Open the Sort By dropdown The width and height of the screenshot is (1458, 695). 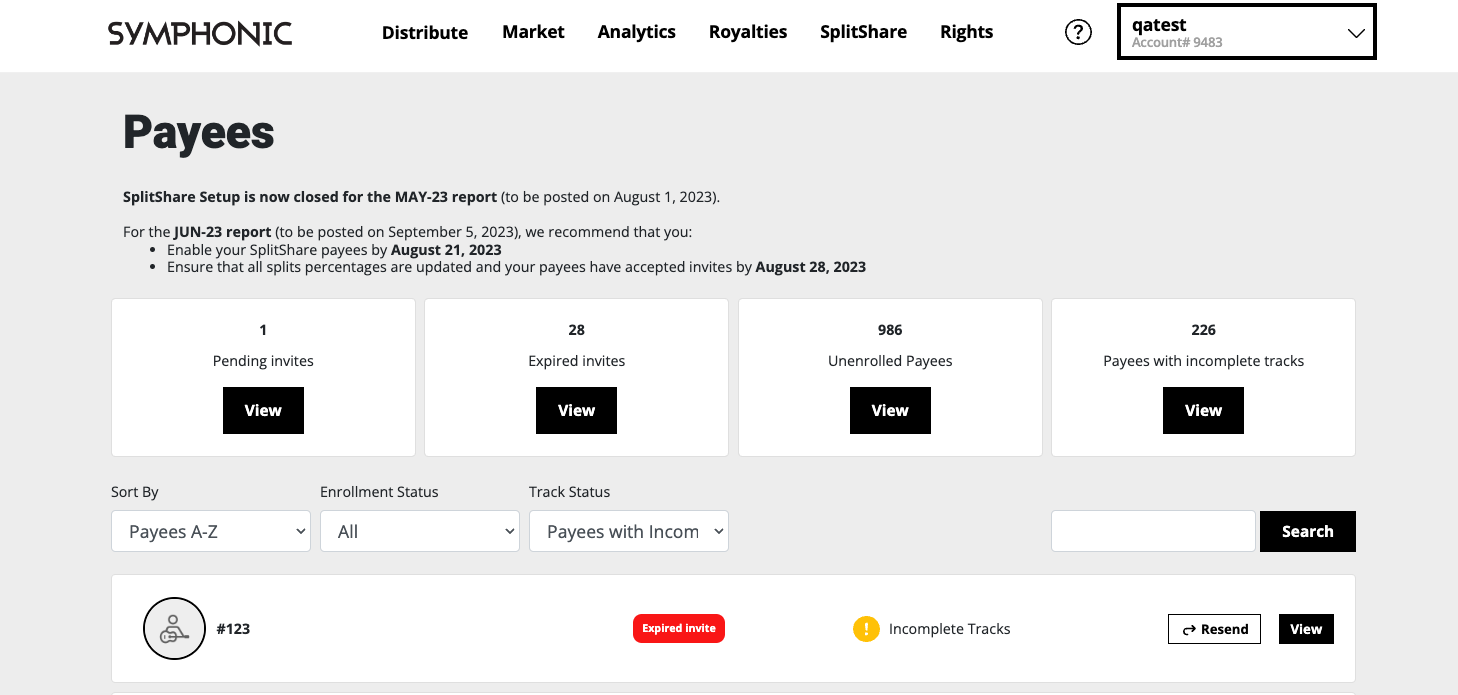pyautogui.click(x=211, y=531)
